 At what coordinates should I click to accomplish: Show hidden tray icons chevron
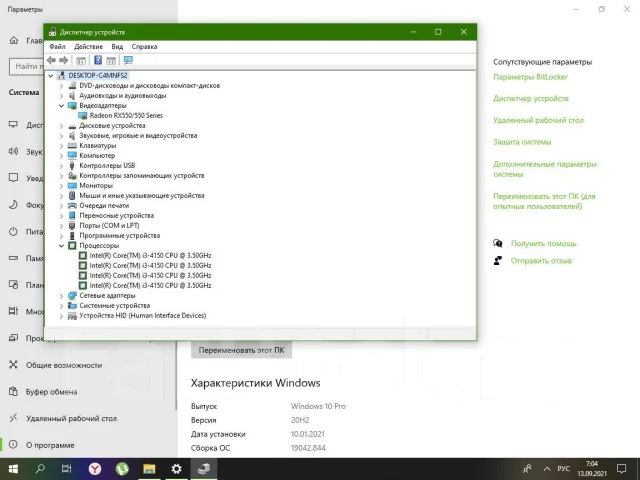point(547,469)
